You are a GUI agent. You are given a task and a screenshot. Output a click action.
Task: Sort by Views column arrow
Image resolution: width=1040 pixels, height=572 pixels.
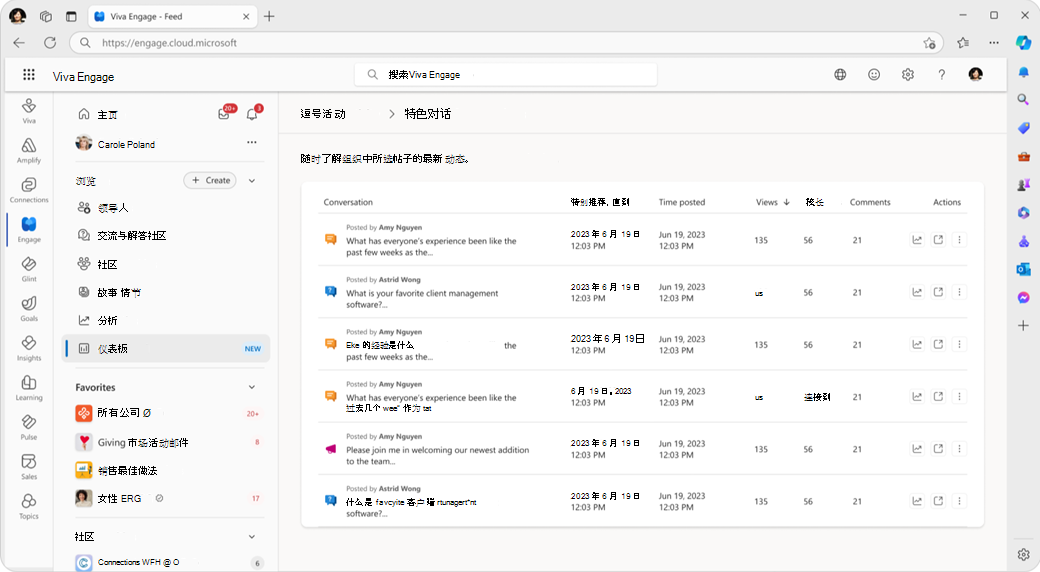(x=787, y=202)
